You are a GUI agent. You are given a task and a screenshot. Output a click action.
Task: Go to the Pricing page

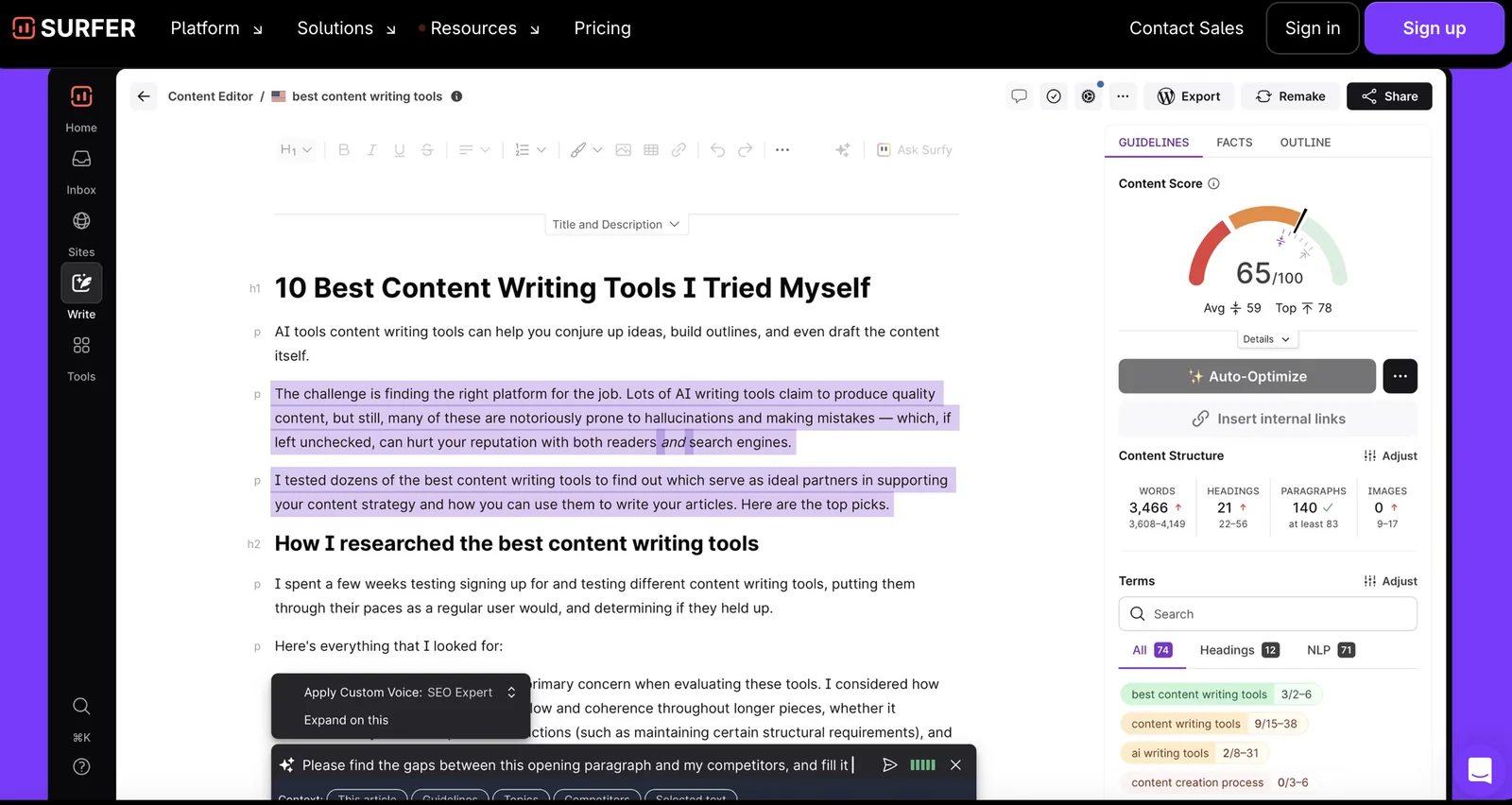(602, 28)
